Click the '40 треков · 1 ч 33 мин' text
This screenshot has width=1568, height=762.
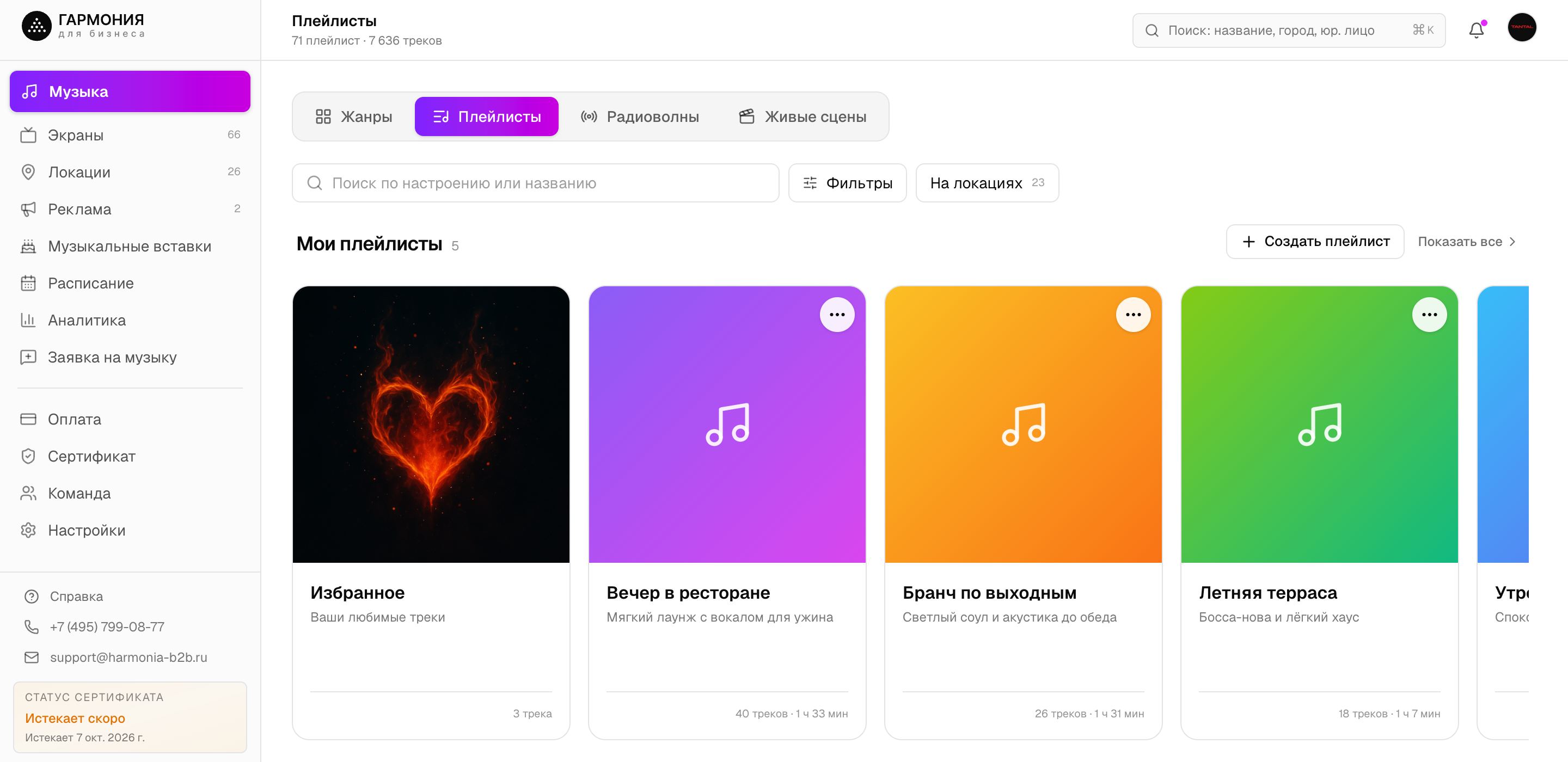[791, 714]
